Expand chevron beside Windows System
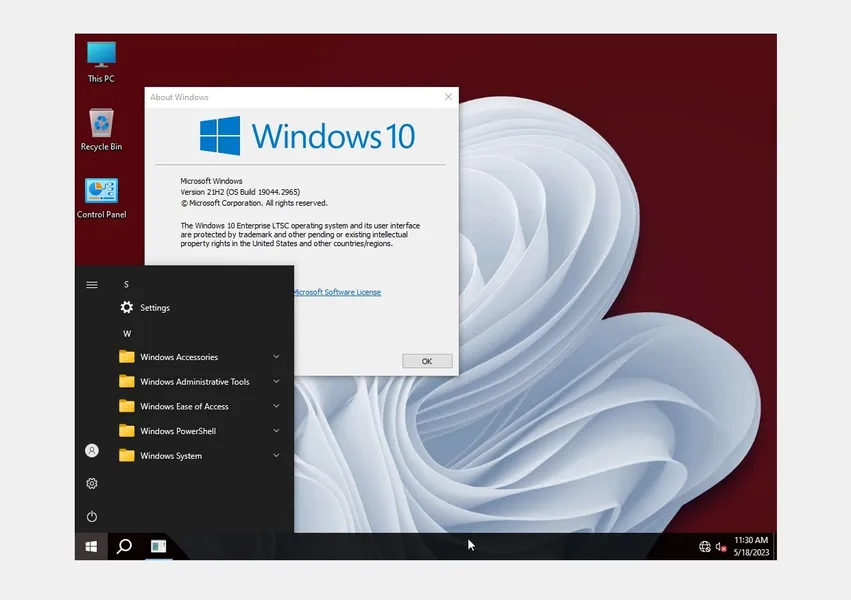The height and width of the screenshot is (600, 851). (x=276, y=455)
